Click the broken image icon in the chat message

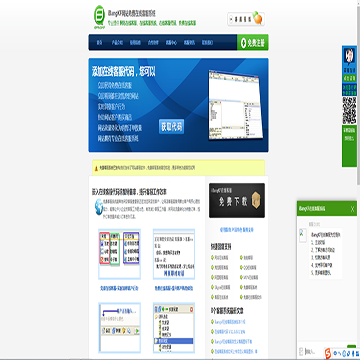pyautogui.click(x=302, y=235)
